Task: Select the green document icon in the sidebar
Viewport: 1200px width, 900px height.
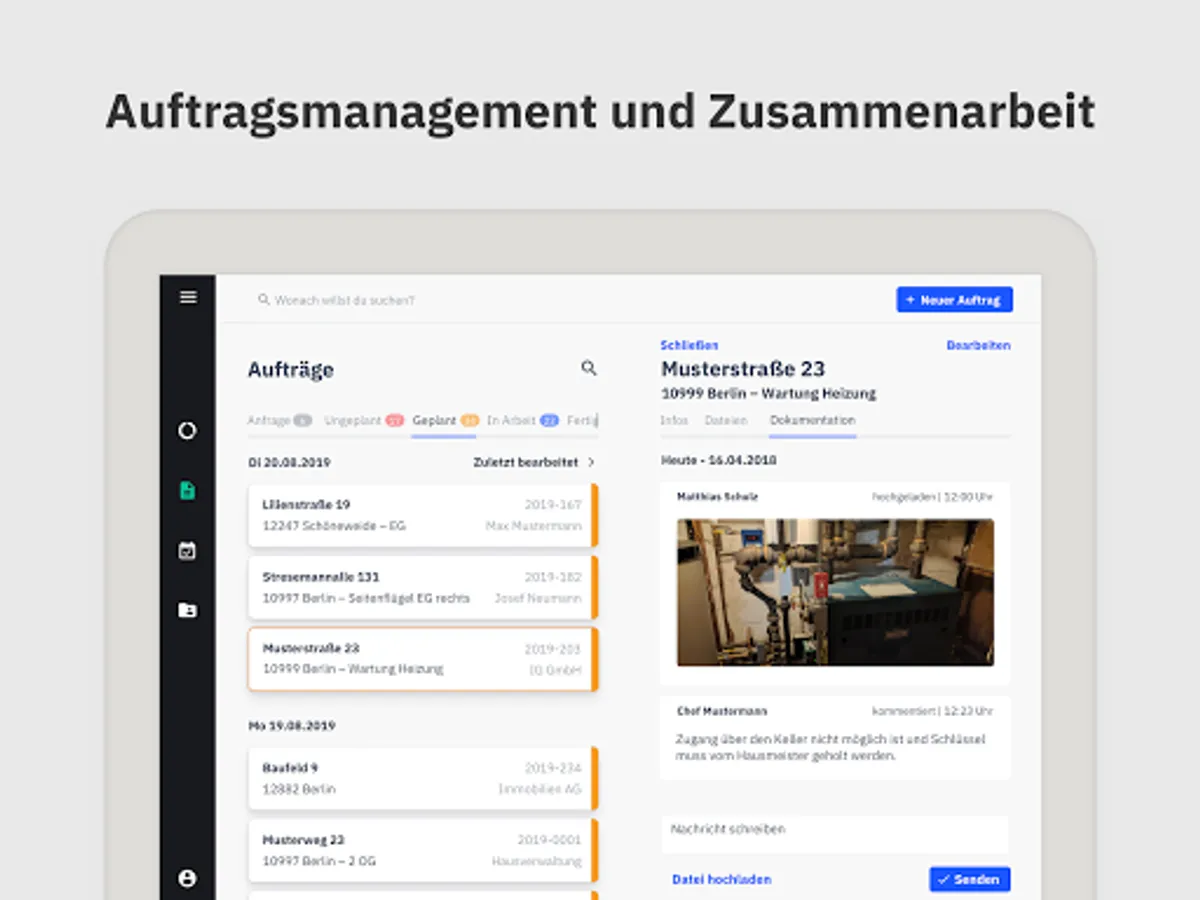Action: point(187,491)
